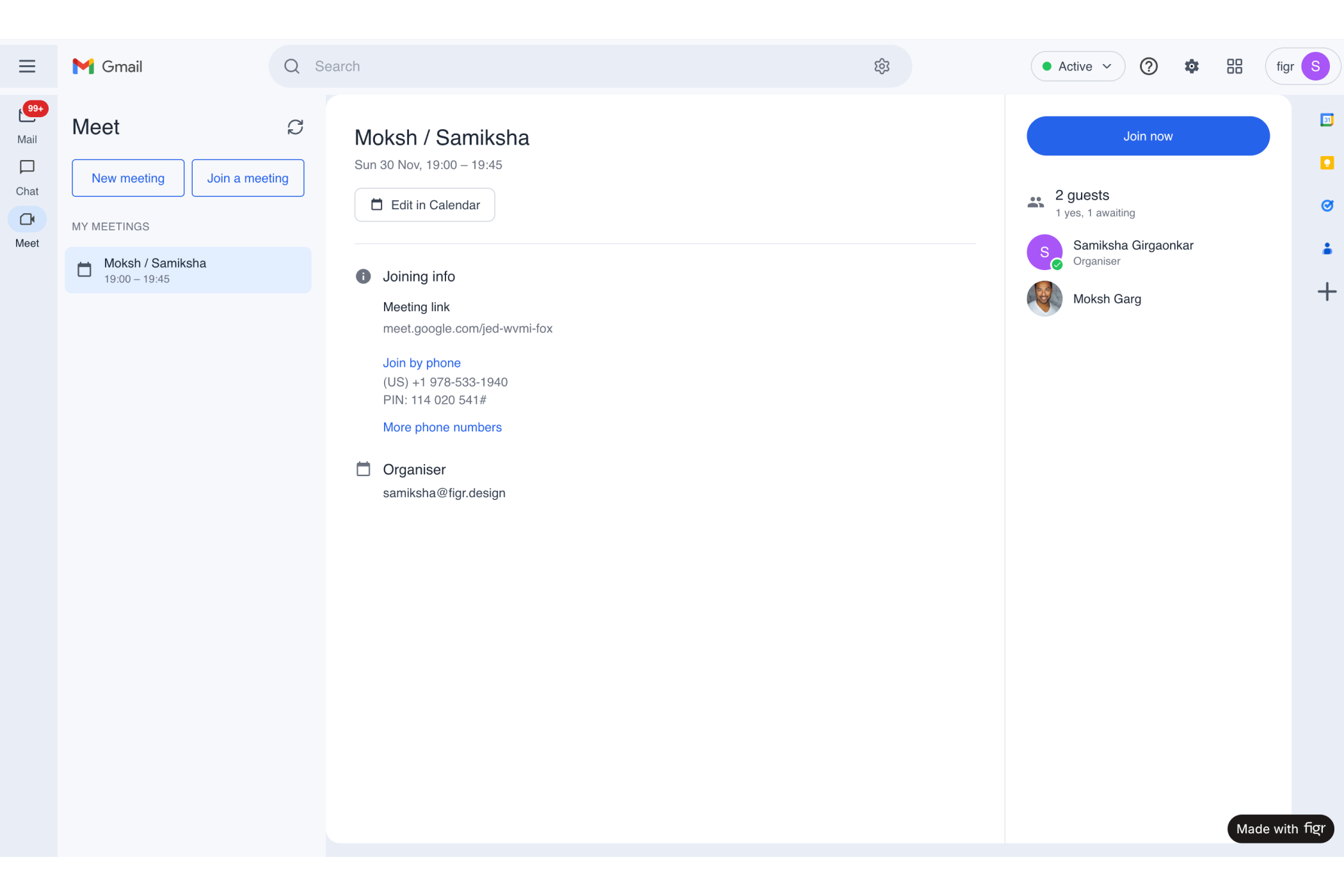Select the Moksh / Samiksha meeting entry
Image resolution: width=1344 pixels, height=896 pixels.
(x=188, y=271)
